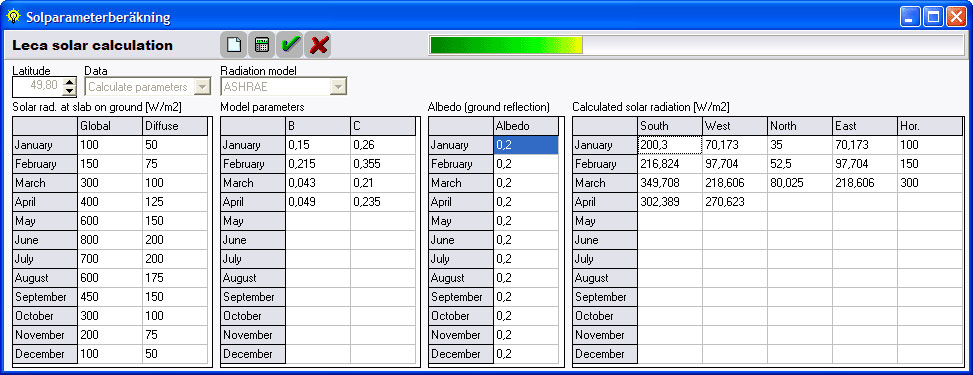This screenshot has height=375, width=973.
Task: Select the June Albedo cell
Action: point(526,240)
